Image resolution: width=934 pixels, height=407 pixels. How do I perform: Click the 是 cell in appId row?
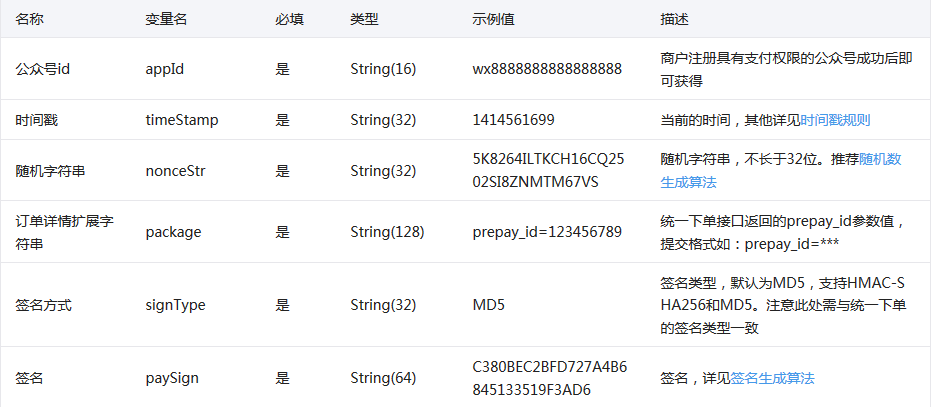click(x=282, y=69)
